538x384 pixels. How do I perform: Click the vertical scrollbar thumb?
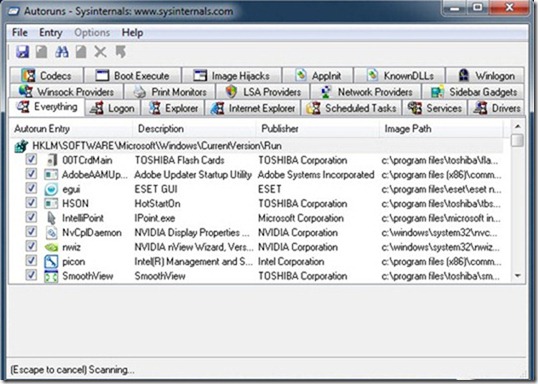[517, 140]
